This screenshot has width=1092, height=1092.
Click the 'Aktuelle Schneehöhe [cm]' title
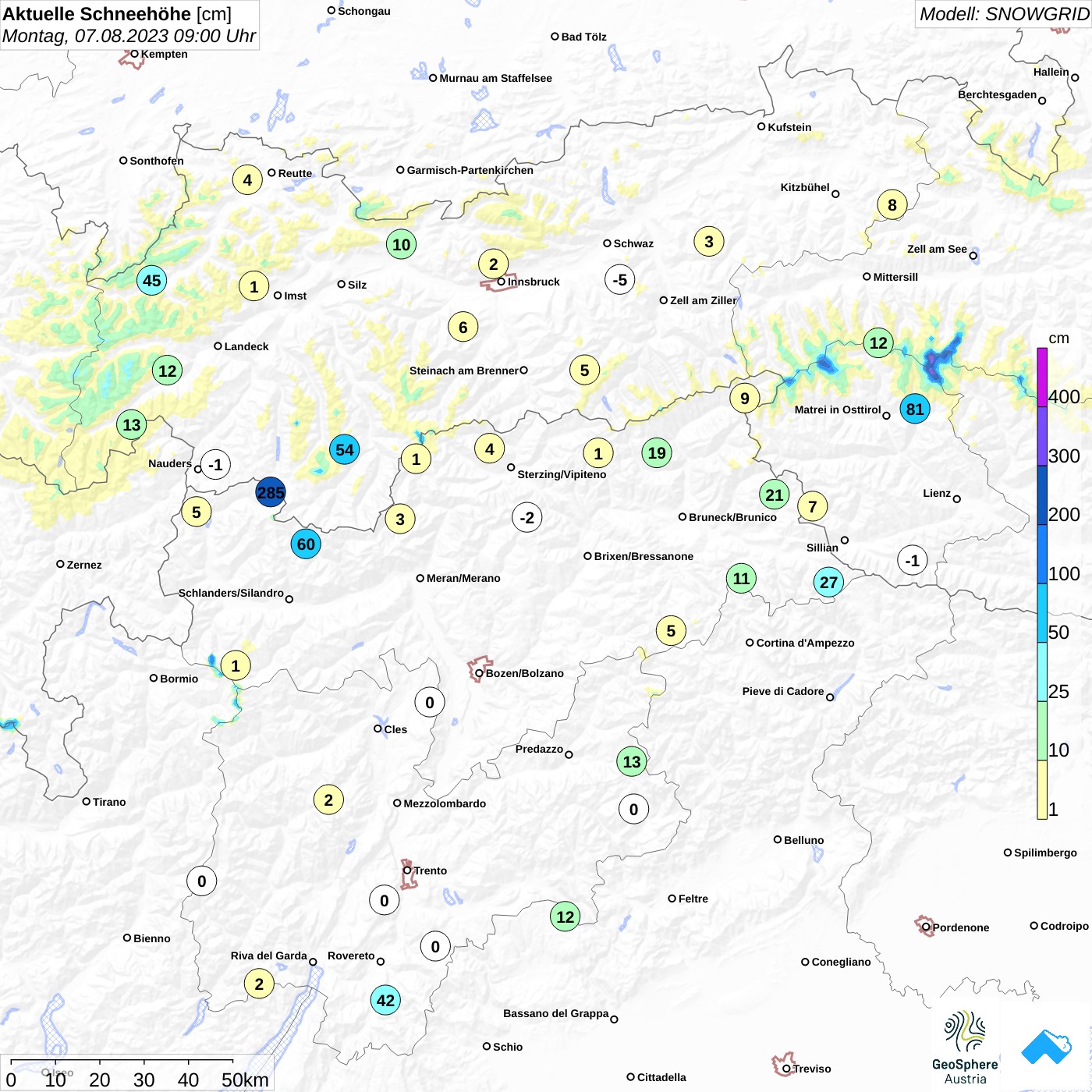(117, 14)
